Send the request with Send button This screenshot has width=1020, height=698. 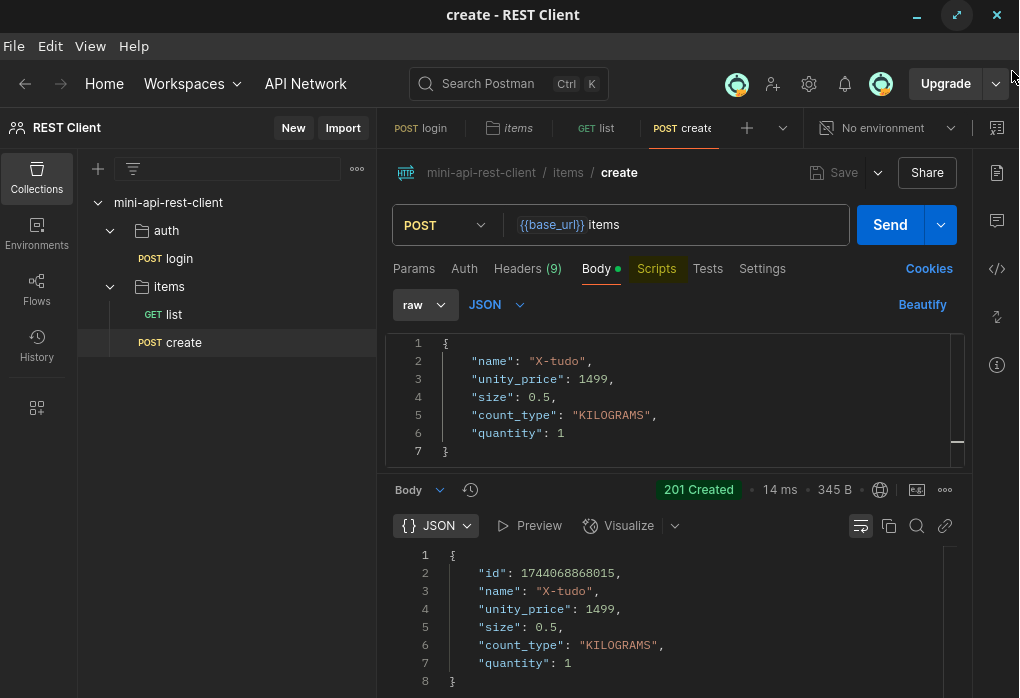coord(890,225)
